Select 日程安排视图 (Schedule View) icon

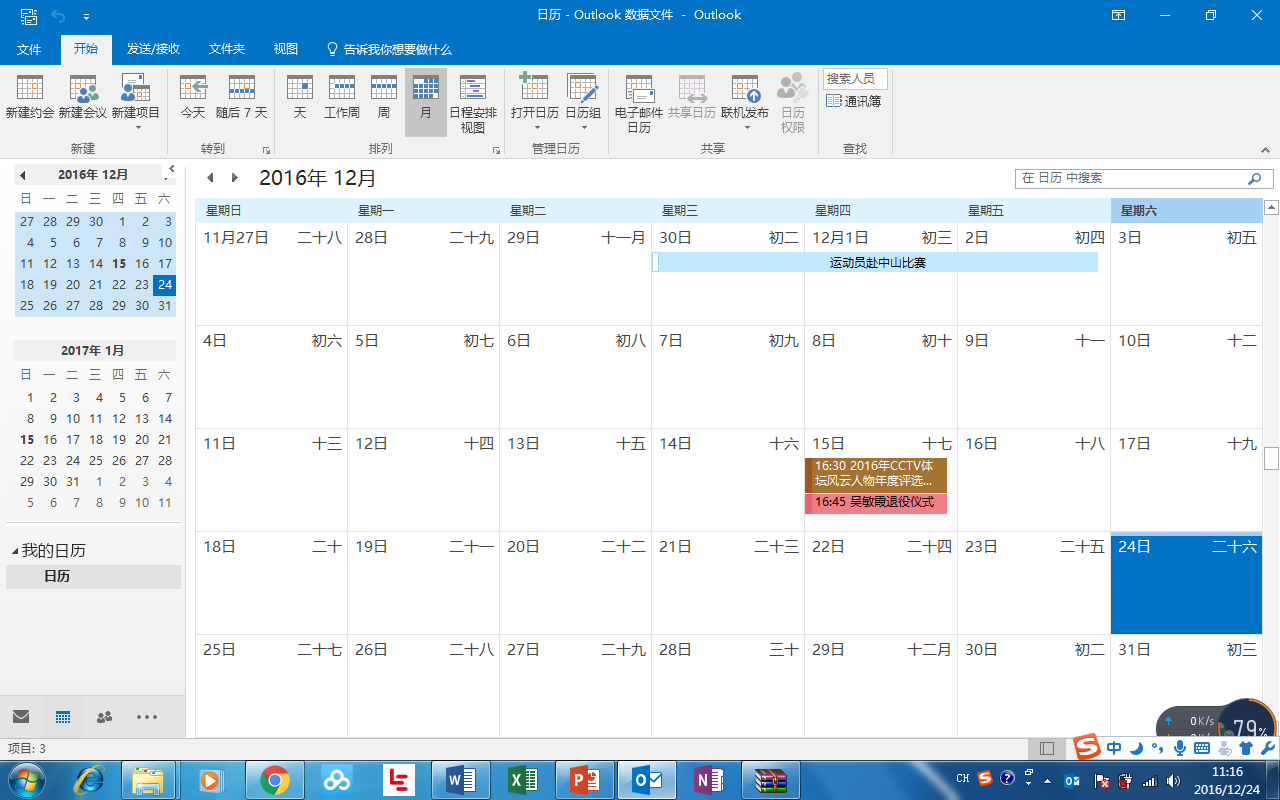pyautogui.click(x=473, y=103)
